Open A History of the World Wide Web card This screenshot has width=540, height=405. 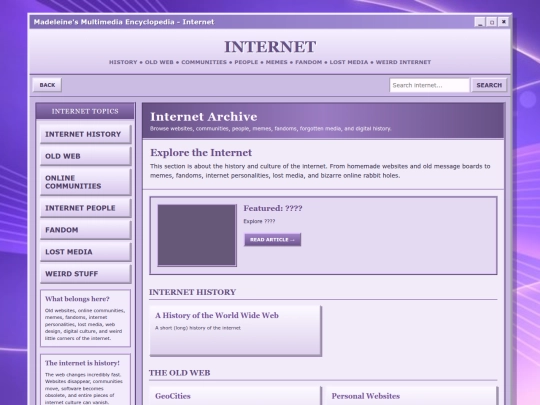(x=236, y=331)
